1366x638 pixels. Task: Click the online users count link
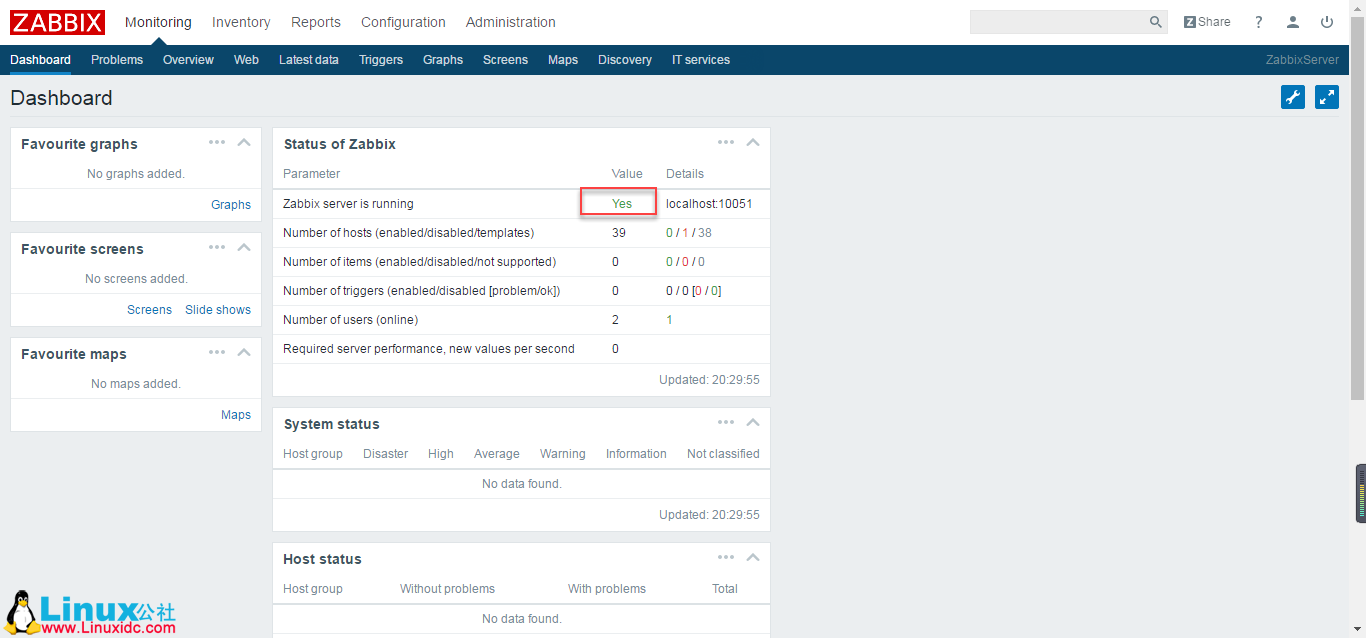point(669,319)
